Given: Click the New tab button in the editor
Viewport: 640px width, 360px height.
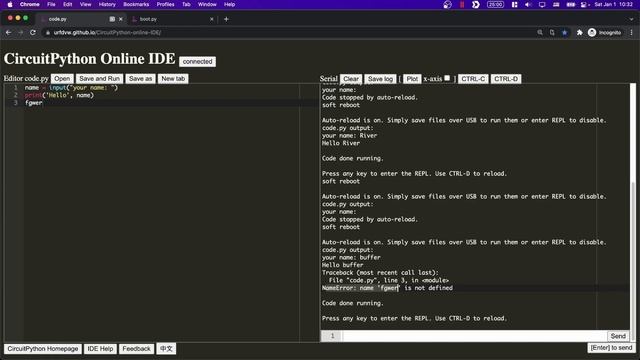Looking at the screenshot, I should 173,78.
